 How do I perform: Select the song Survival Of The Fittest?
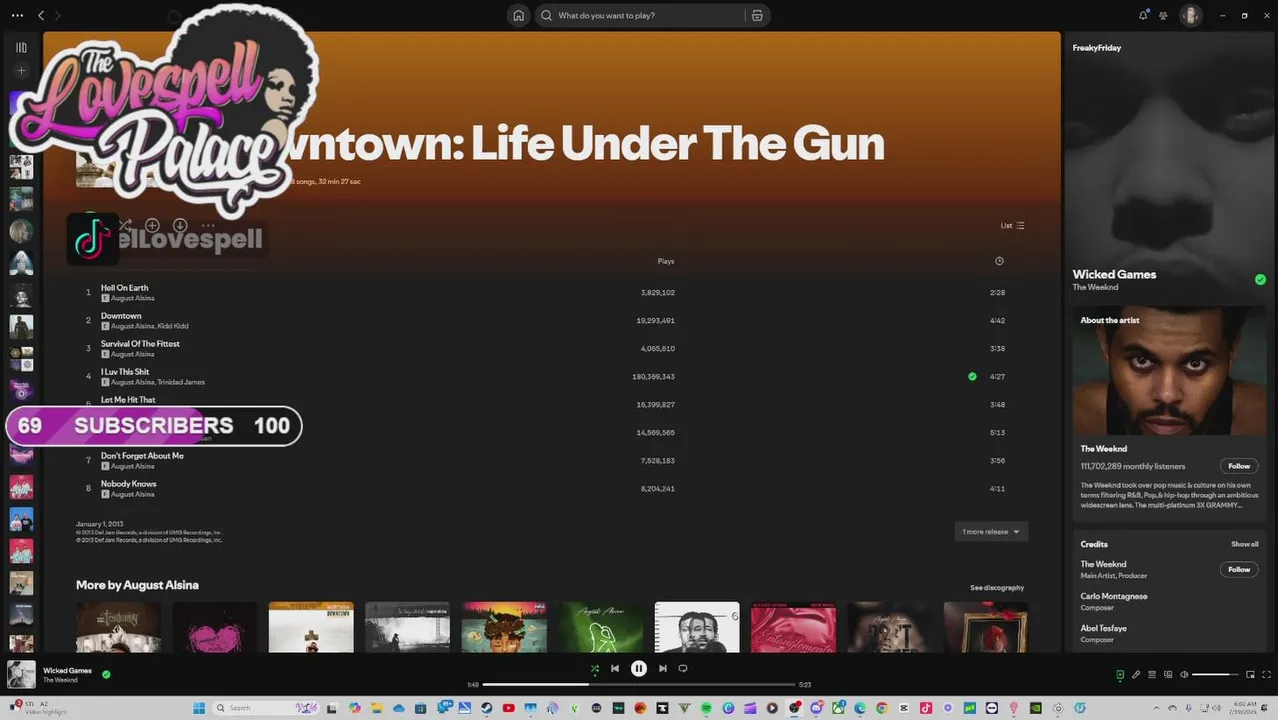click(140, 344)
